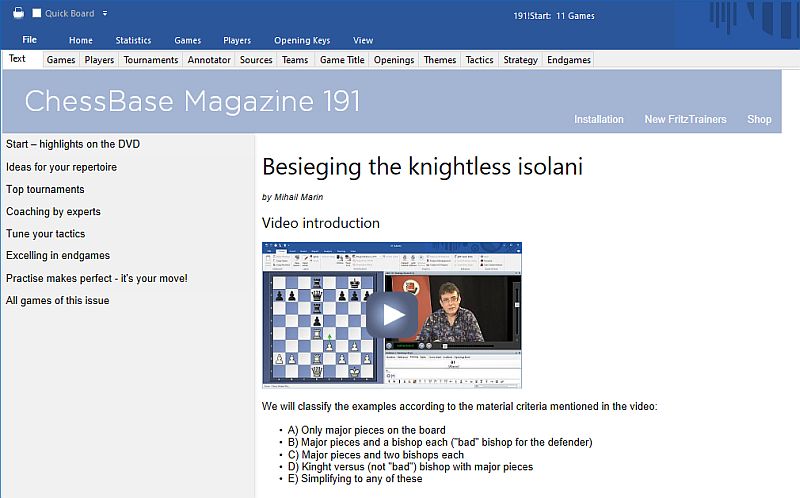Click the 191!Start: 11 Games title text
Viewport: 800px width, 498px height.
pyautogui.click(x=554, y=16)
